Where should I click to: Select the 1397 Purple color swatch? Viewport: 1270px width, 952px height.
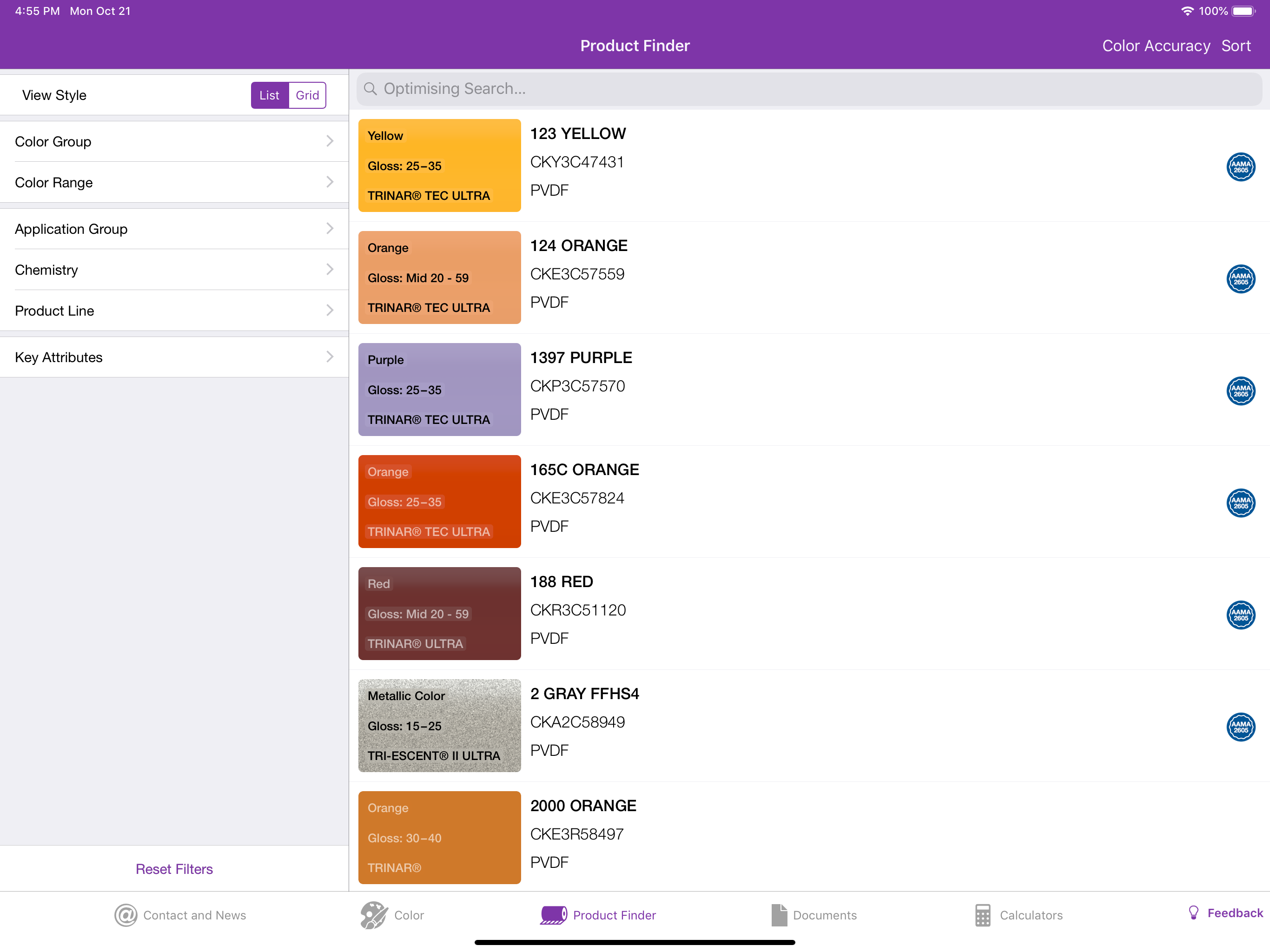439,389
